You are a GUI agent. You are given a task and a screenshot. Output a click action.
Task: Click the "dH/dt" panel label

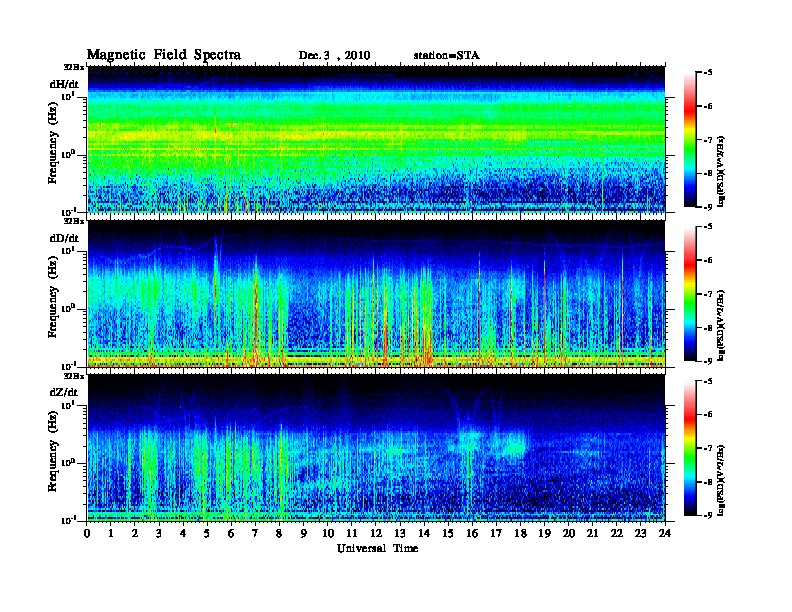64,84
